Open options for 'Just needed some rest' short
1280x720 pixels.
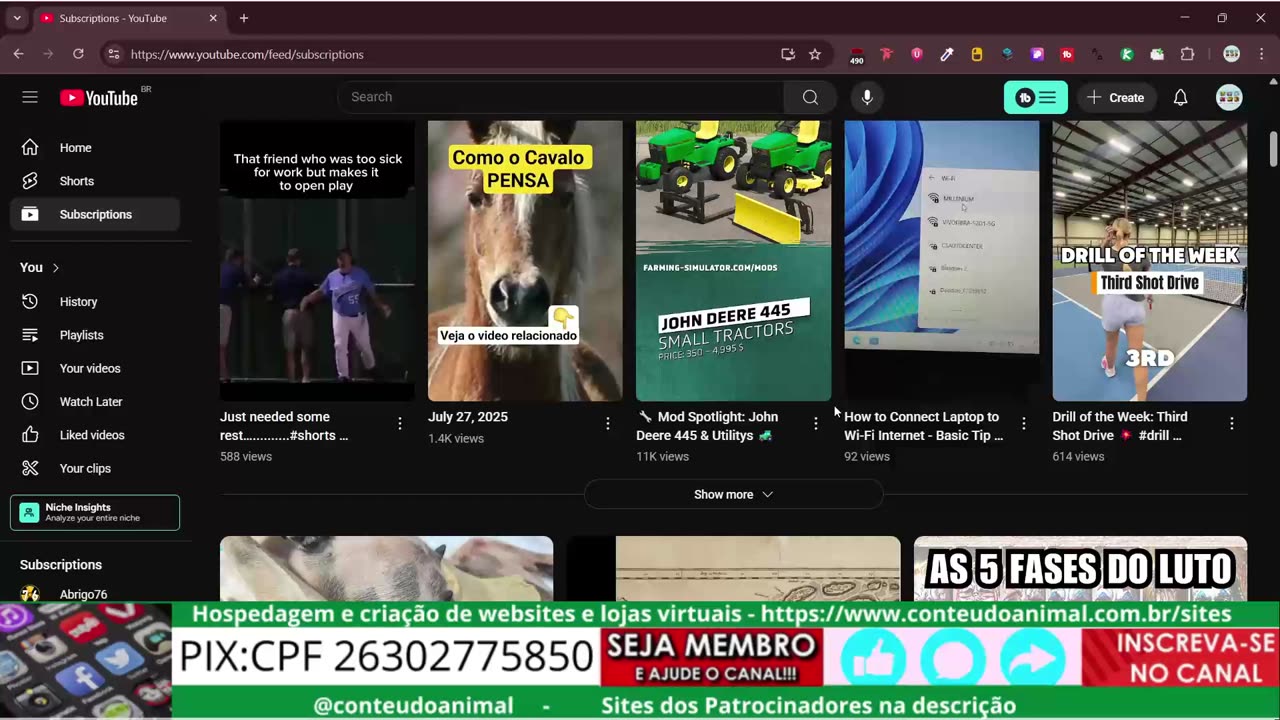pos(400,424)
